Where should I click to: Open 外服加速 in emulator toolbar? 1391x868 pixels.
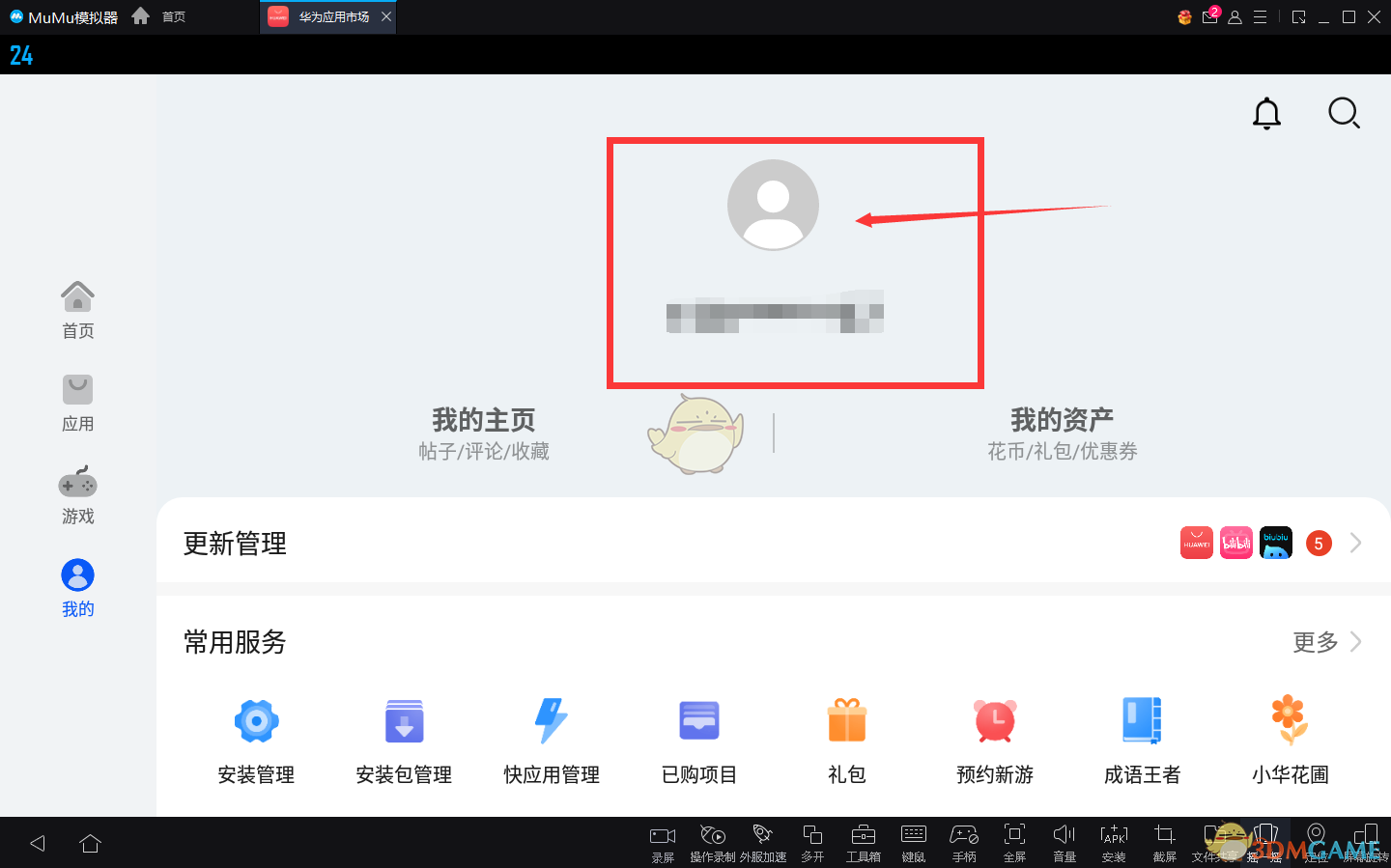(x=763, y=843)
